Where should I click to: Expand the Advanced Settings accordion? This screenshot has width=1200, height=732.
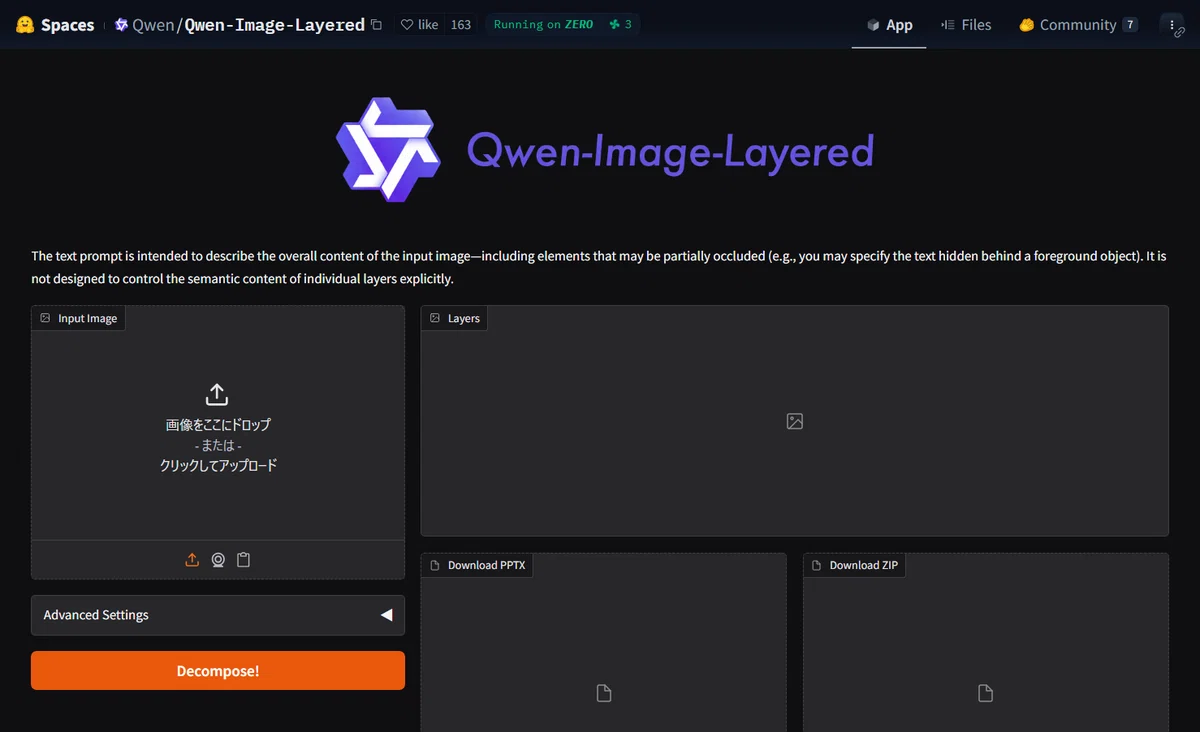point(218,615)
